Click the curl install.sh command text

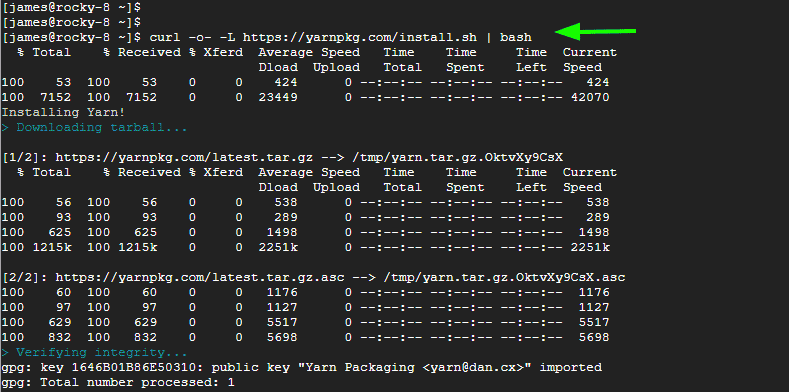click(x=341, y=37)
